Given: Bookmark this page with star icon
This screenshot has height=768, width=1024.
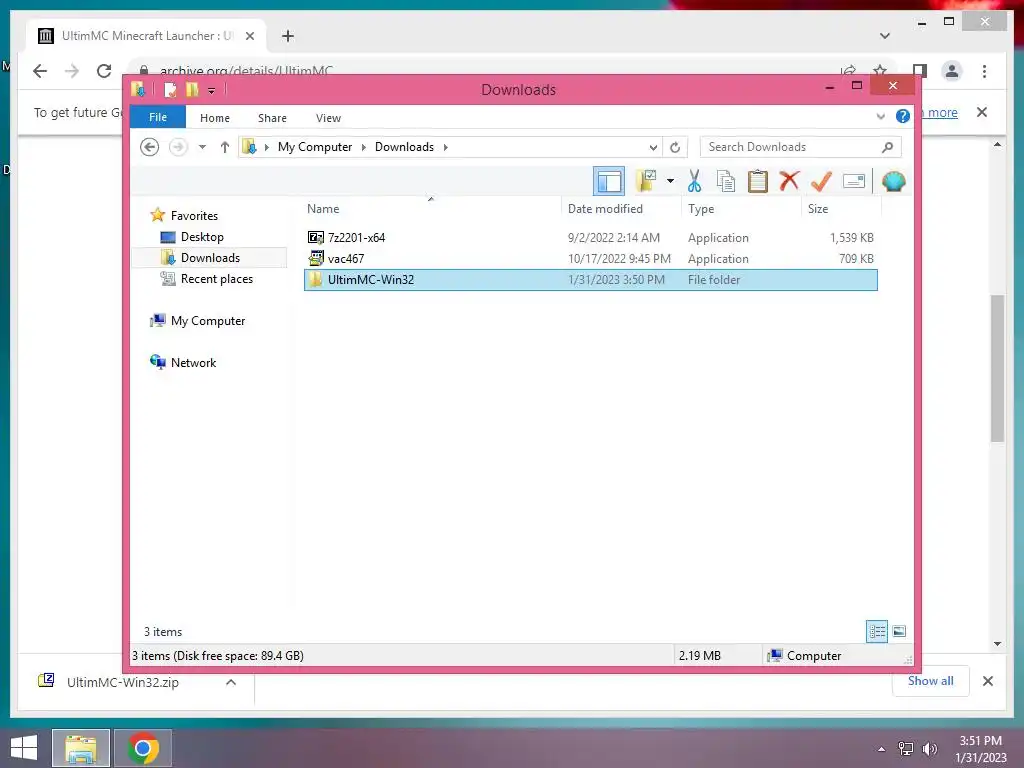Looking at the screenshot, I should pos(880,71).
